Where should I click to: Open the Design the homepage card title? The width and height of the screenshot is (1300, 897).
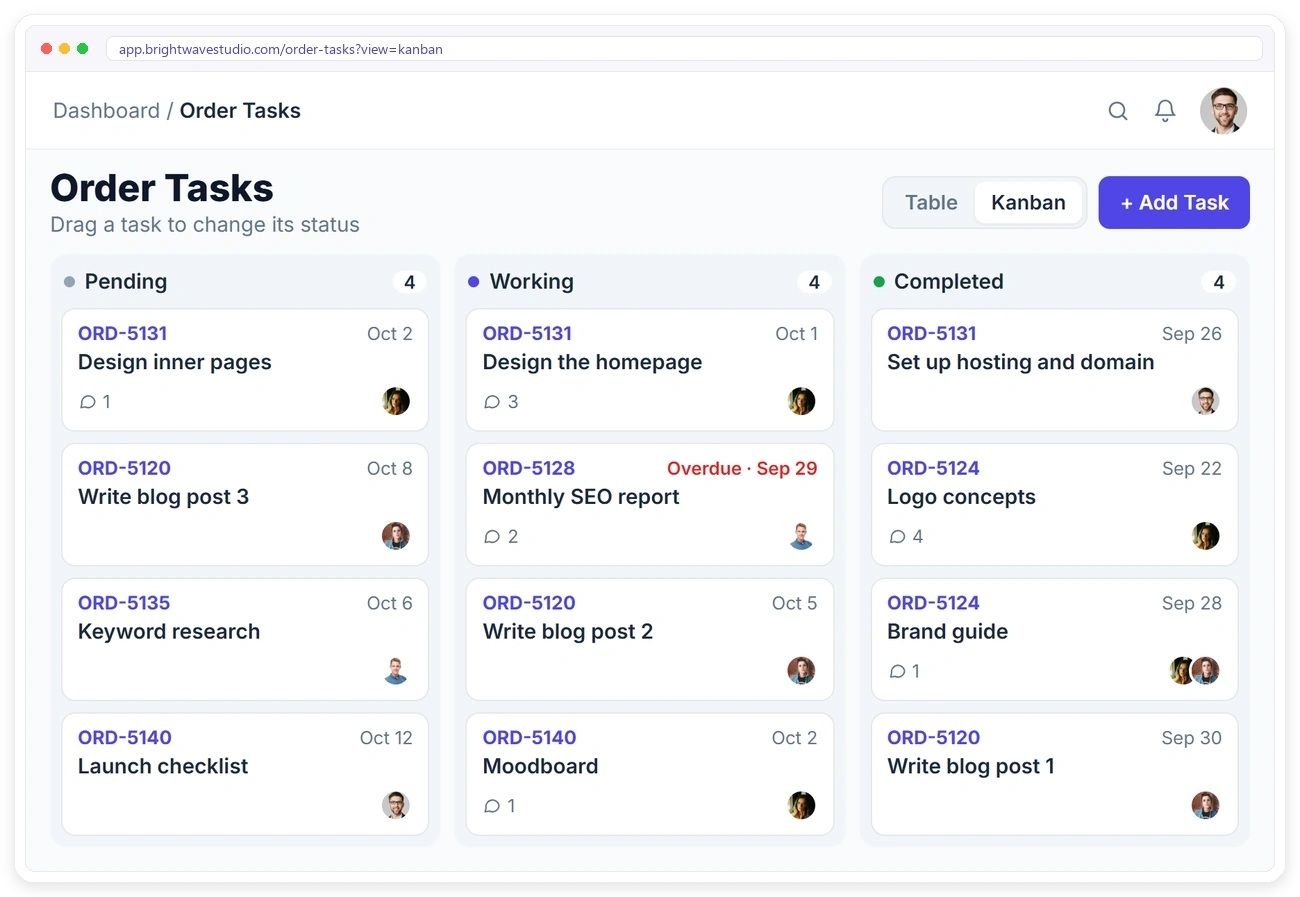pyautogui.click(x=593, y=362)
